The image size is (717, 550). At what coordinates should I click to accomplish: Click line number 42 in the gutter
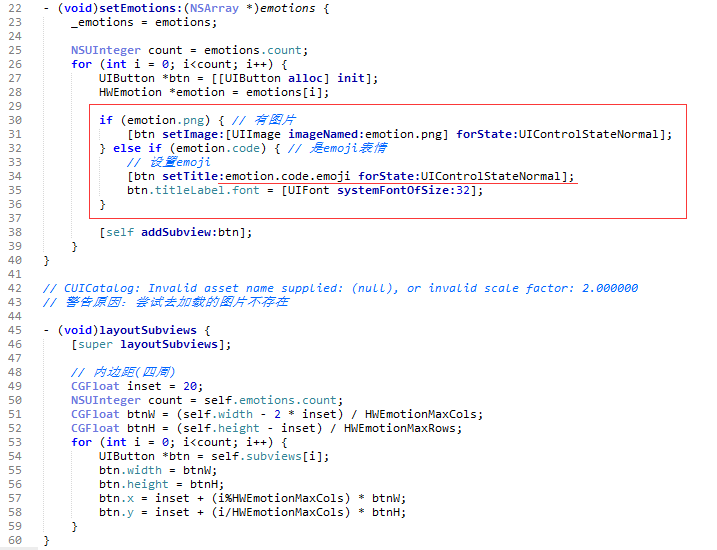click(x=15, y=288)
